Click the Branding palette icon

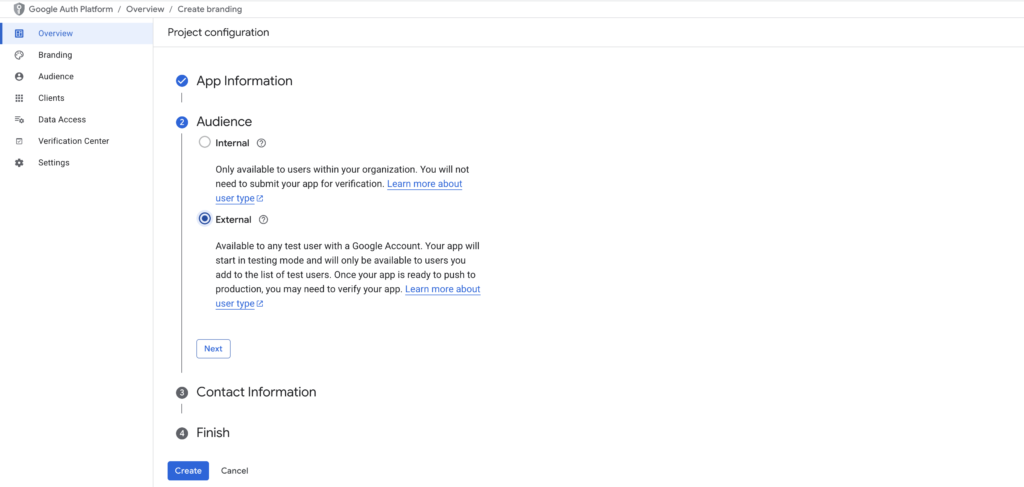(x=19, y=55)
